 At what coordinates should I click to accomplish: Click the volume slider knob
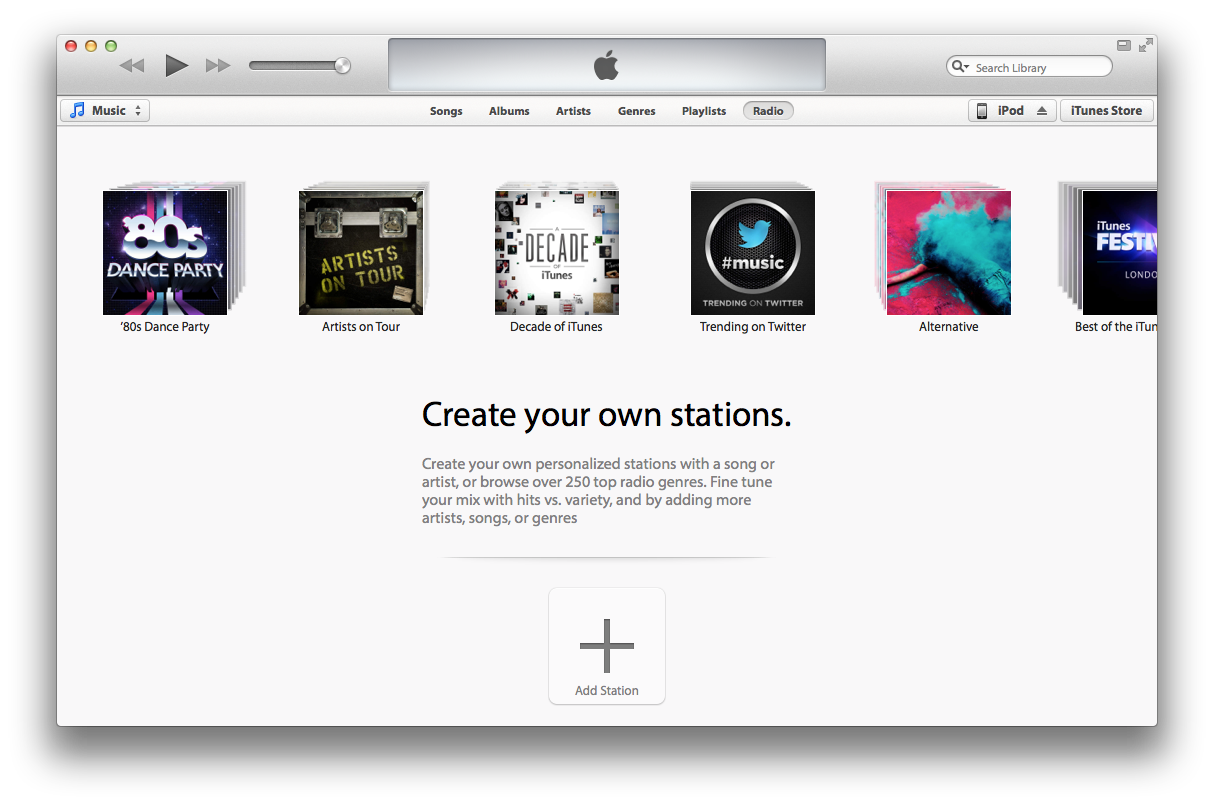tap(343, 66)
